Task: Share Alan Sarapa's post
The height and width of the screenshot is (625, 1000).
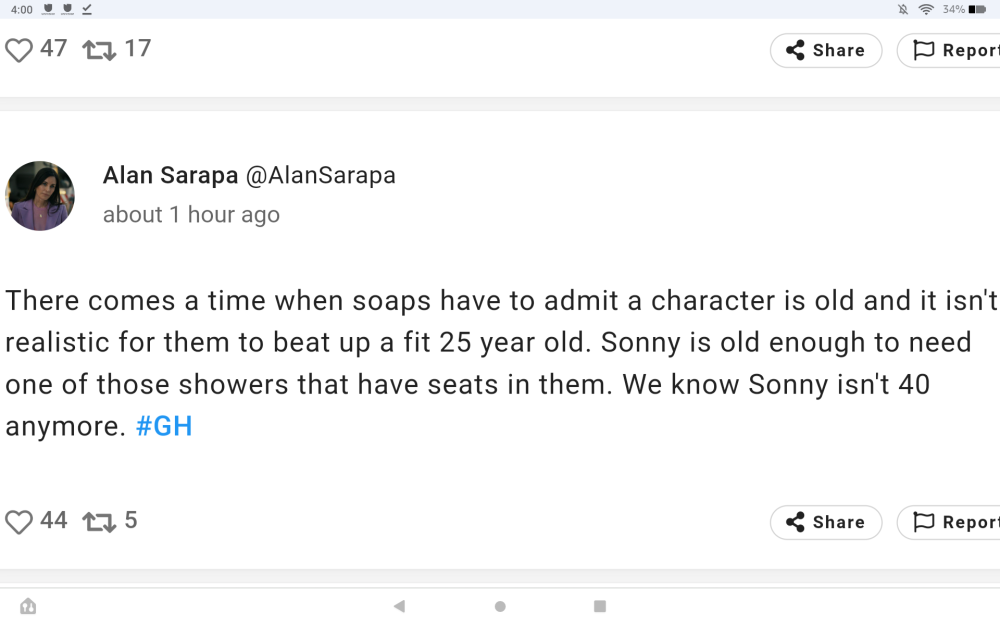Action: [x=825, y=522]
